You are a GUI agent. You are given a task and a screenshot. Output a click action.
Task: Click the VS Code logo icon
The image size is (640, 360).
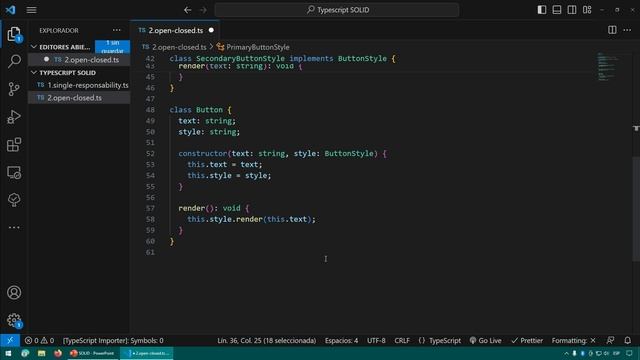pyautogui.click(x=11, y=10)
